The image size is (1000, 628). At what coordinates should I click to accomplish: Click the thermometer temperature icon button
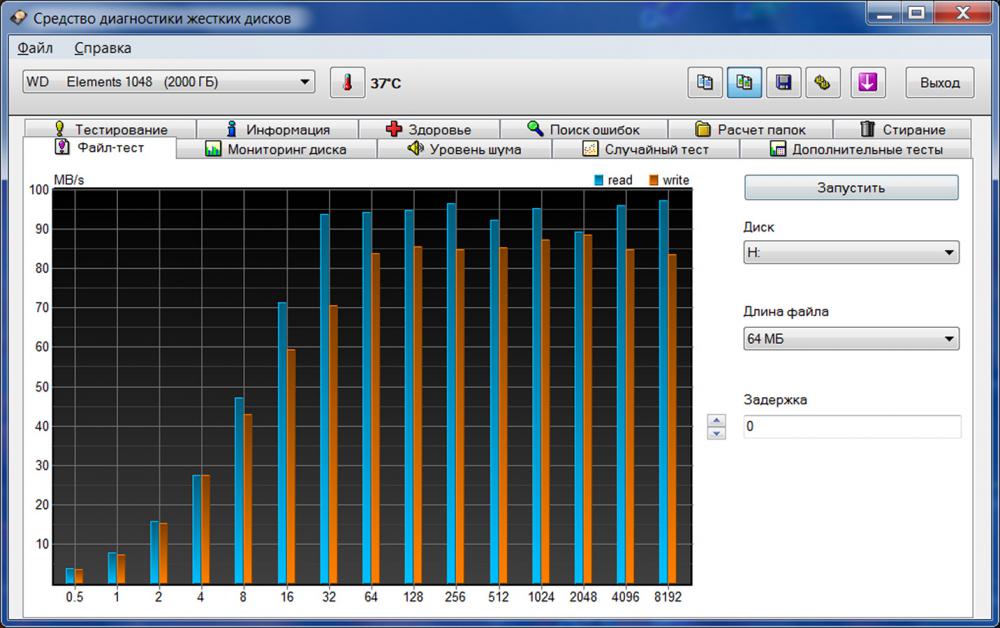coord(347,83)
